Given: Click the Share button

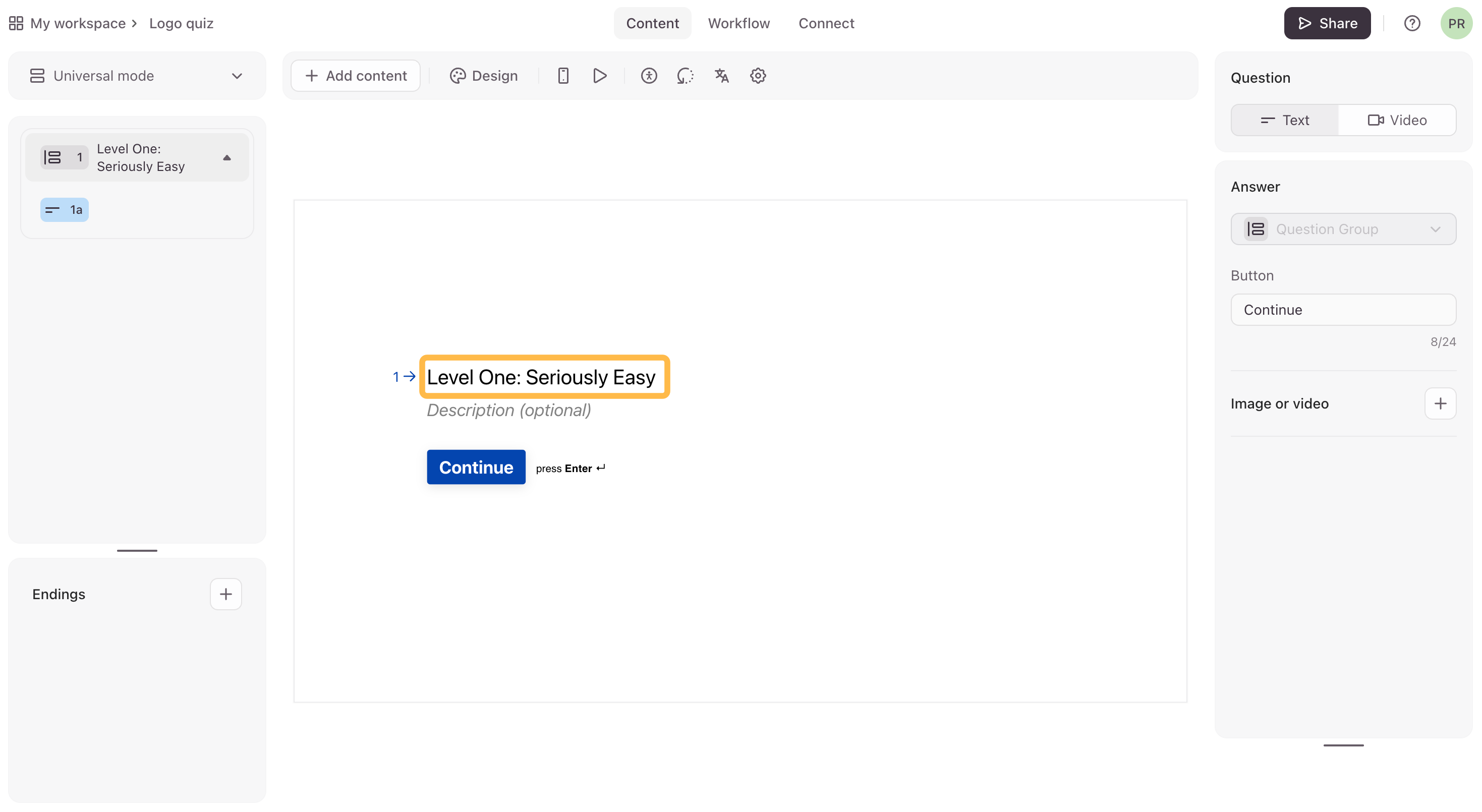Looking at the screenshot, I should pyautogui.click(x=1327, y=23).
